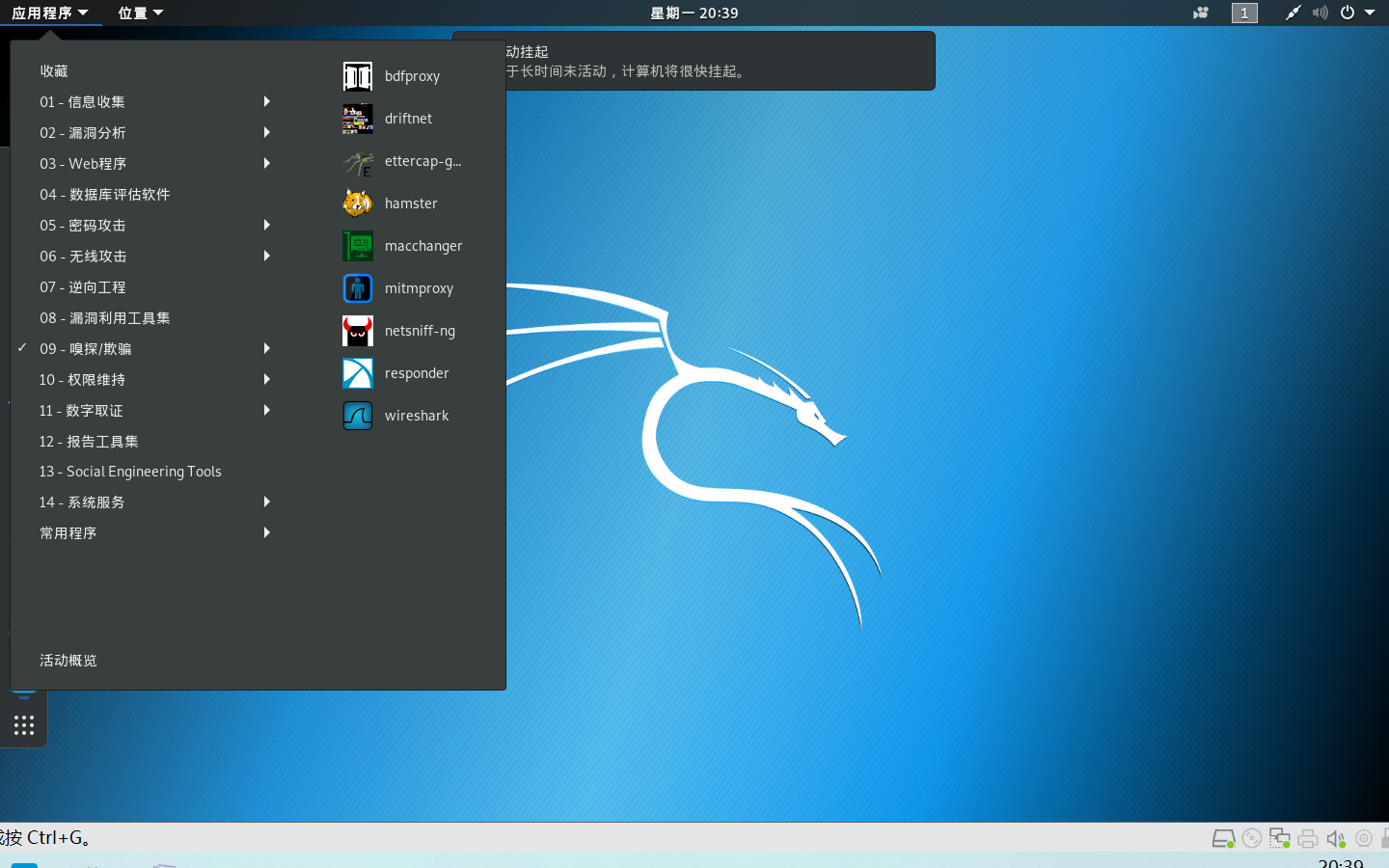Select 12 - 报告工具集 category

pos(89,441)
